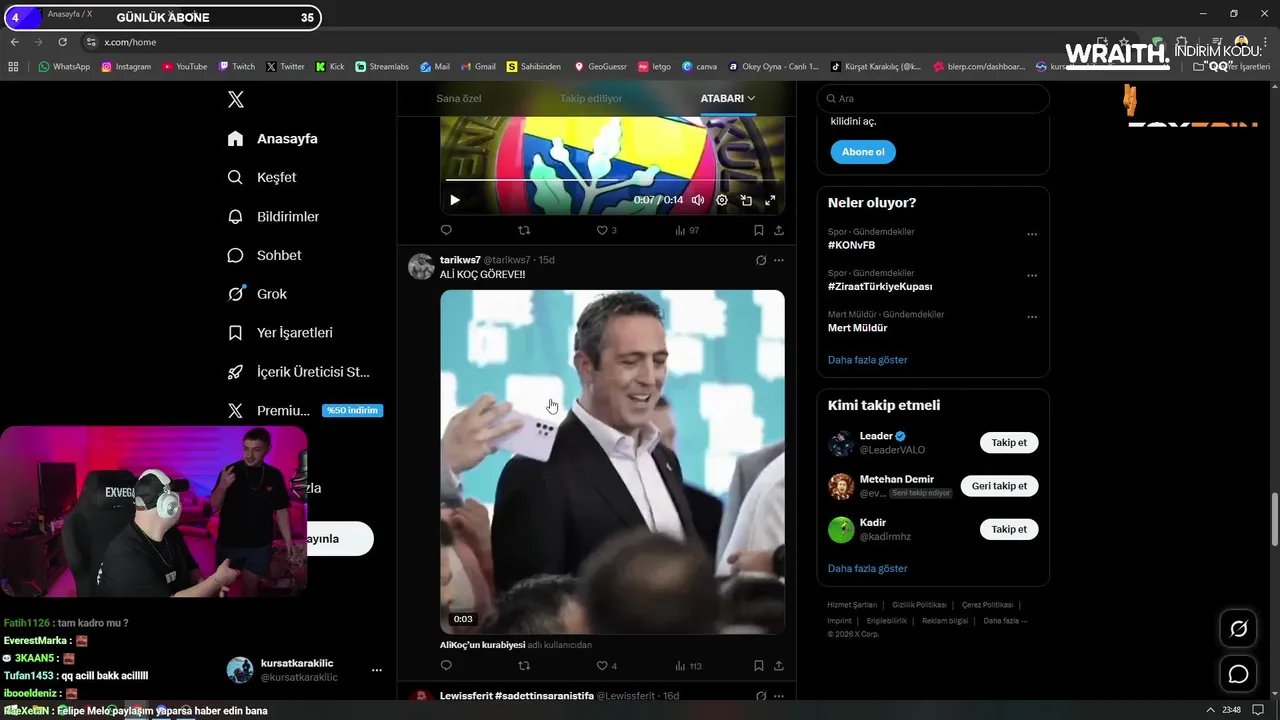Open #KONvFB trending topic
The height and width of the screenshot is (720, 1280).
(851, 245)
